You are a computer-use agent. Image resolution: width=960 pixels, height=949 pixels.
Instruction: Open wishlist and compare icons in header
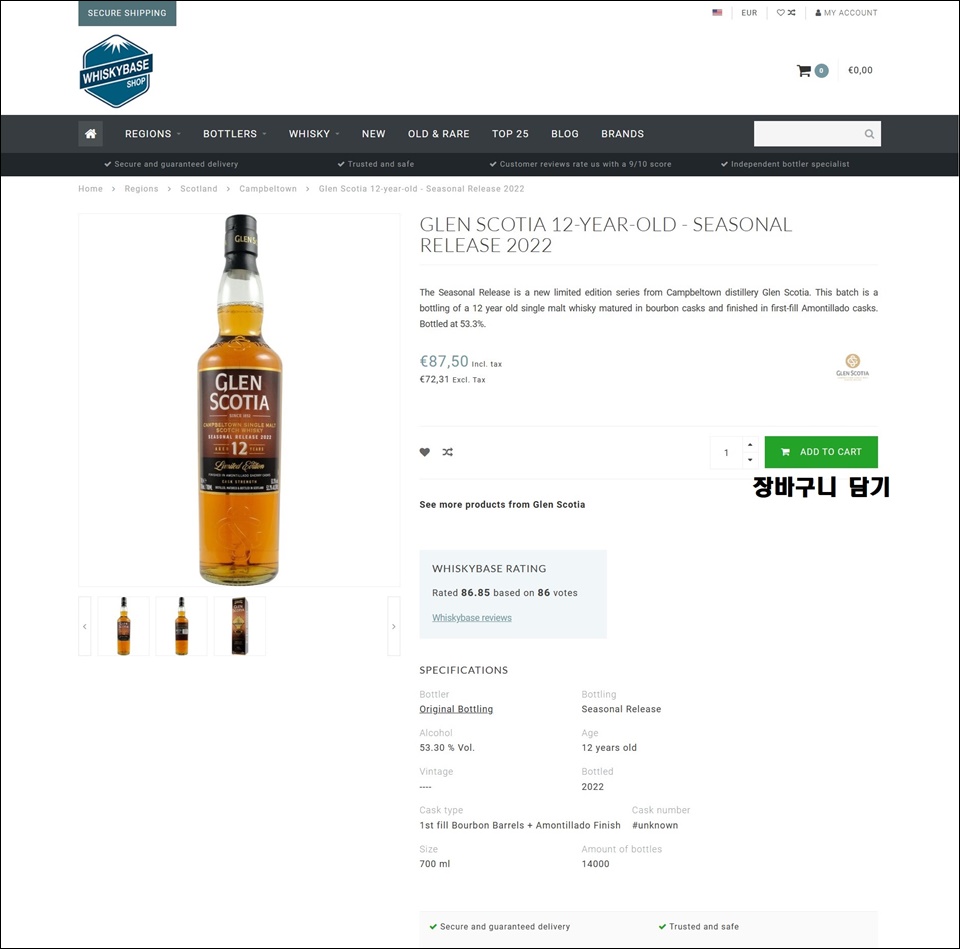(x=786, y=12)
